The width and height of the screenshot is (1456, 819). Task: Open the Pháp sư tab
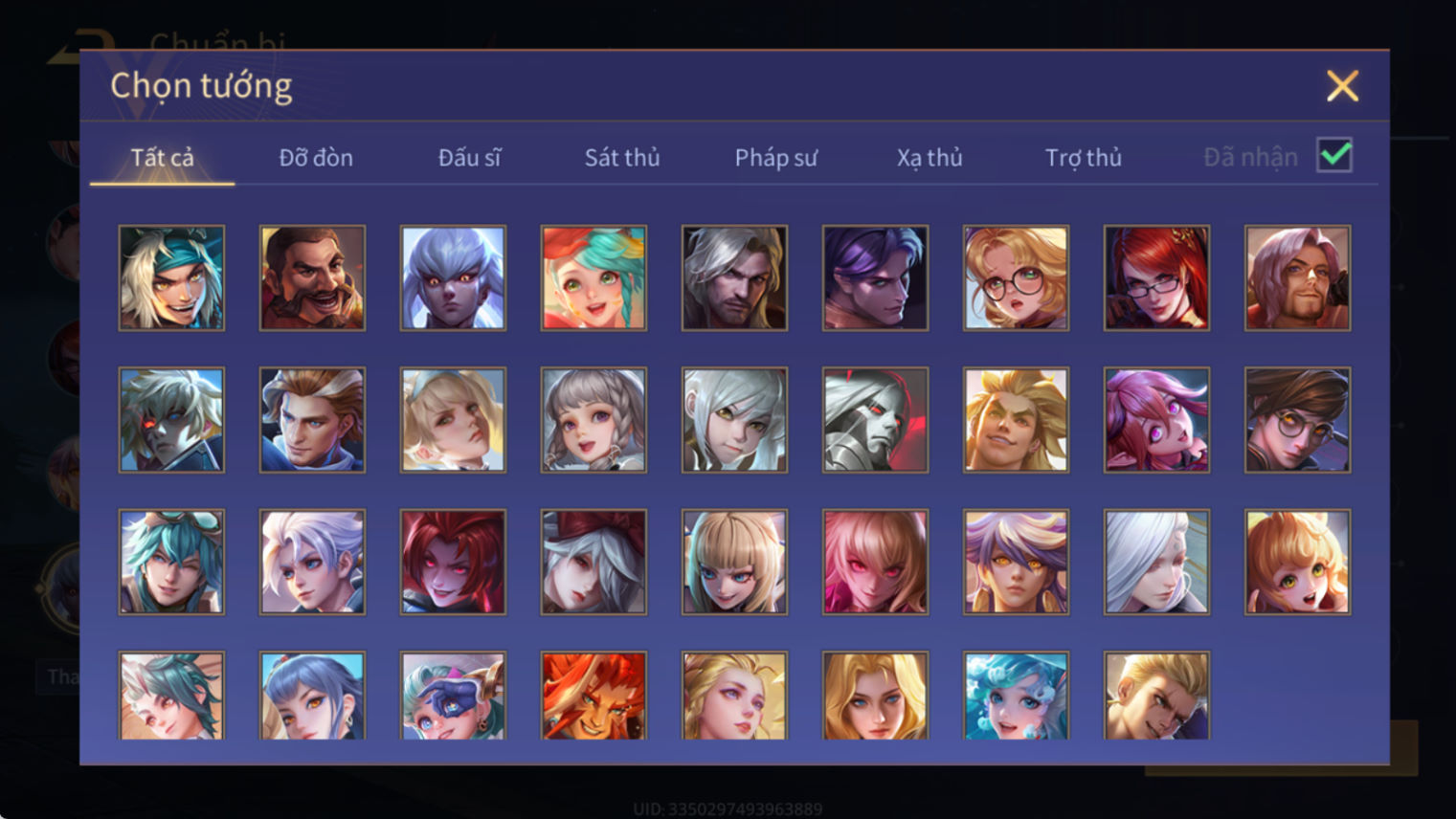click(x=776, y=158)
